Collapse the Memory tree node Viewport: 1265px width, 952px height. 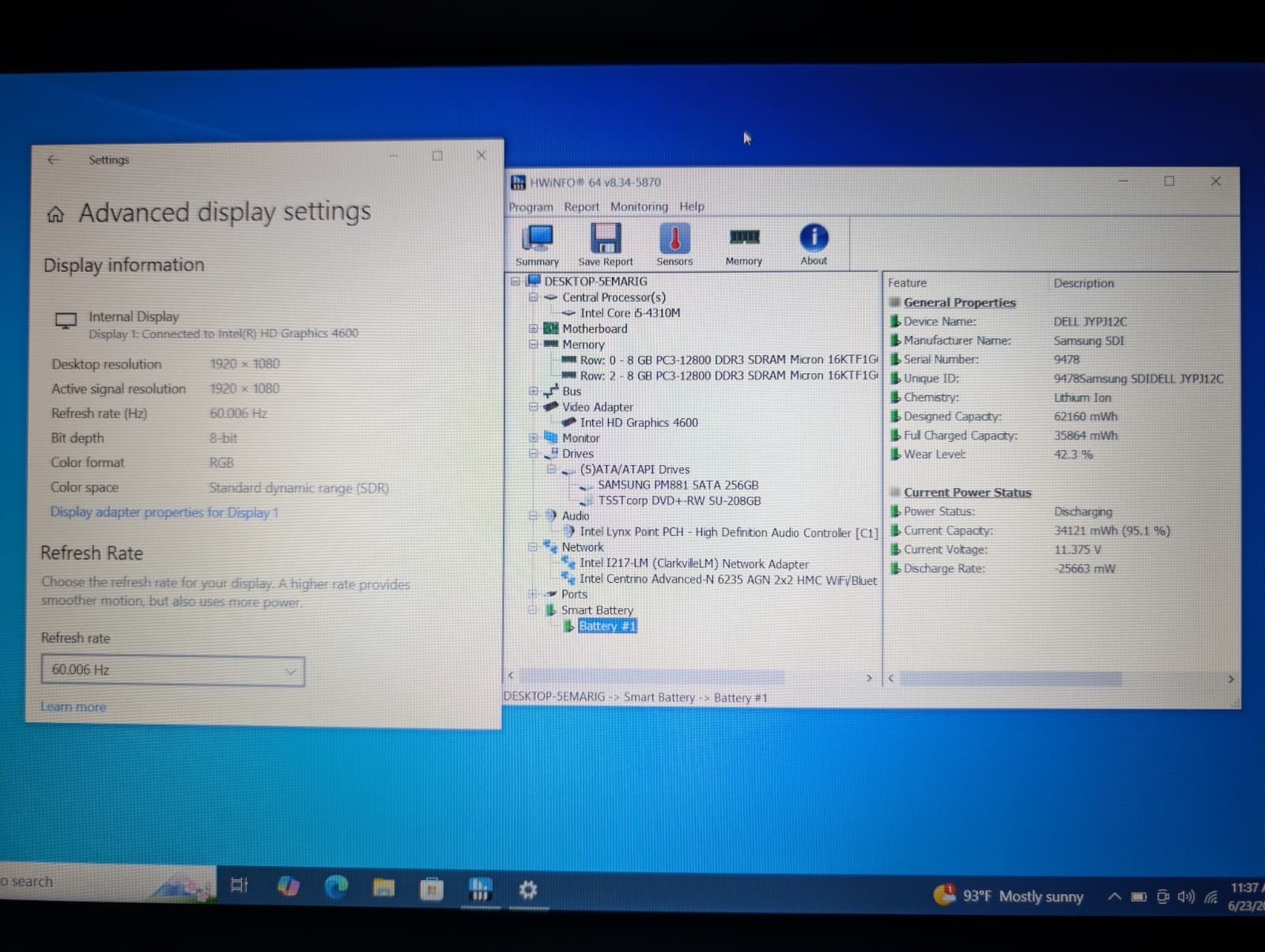pyautogui.click(x=534, y=345)
